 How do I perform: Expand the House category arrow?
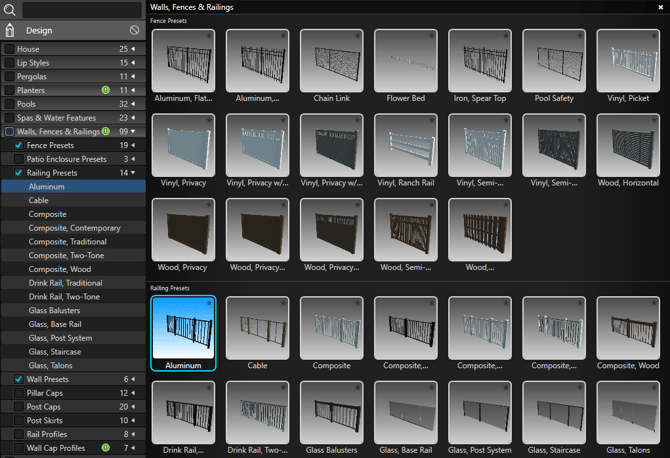pyautogui.click(x=133, y=49)
